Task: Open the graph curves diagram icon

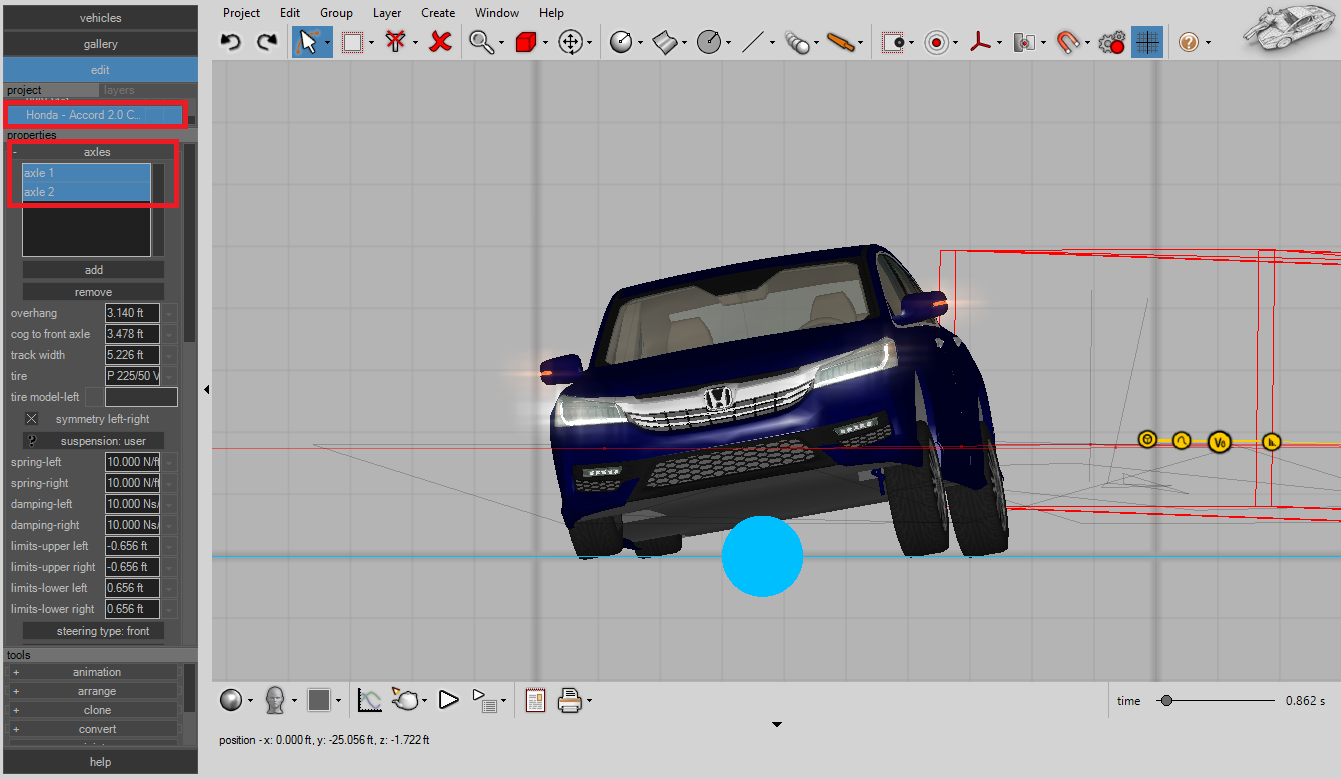Action: pyautogui.click(x=370, y=700)
